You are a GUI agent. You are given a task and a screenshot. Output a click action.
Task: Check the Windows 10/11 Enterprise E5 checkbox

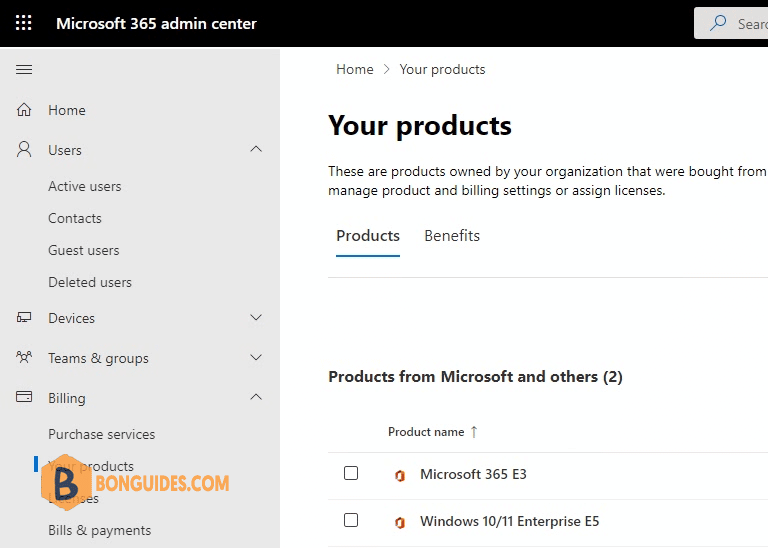[351, 520]
